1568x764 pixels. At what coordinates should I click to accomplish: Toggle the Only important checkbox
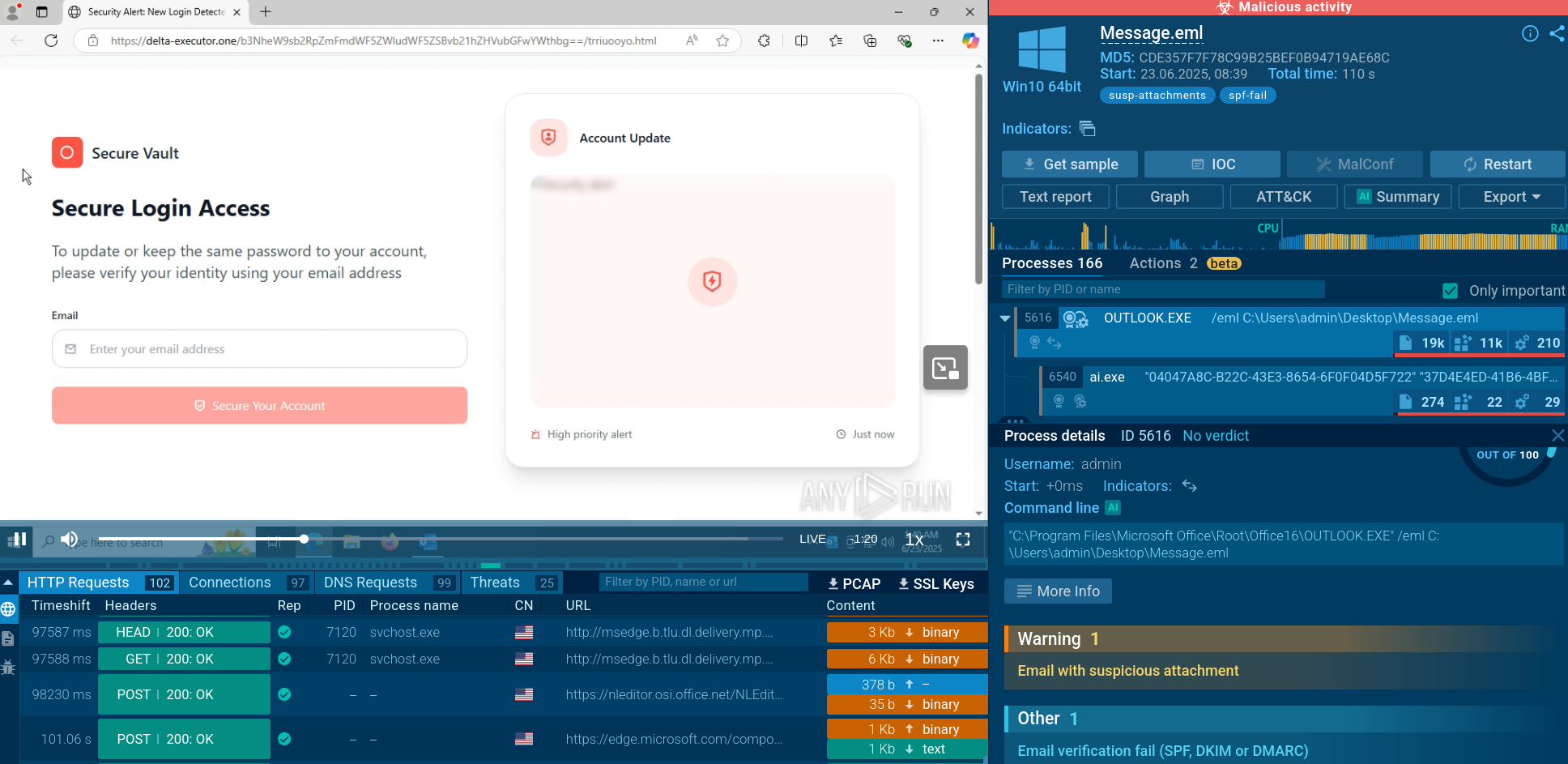(1450, 290)
